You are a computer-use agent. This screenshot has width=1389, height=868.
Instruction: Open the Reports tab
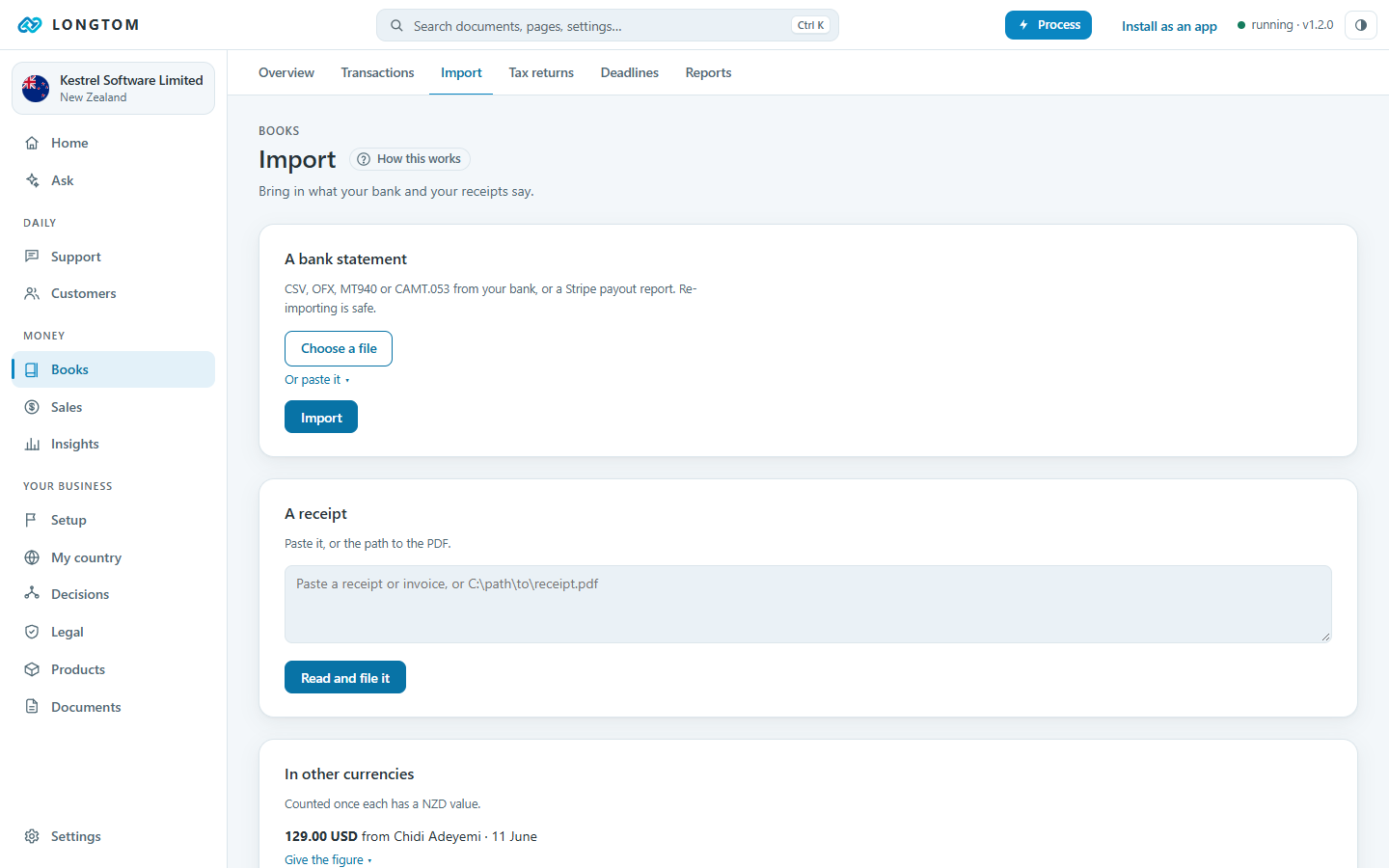coord(708,72)
